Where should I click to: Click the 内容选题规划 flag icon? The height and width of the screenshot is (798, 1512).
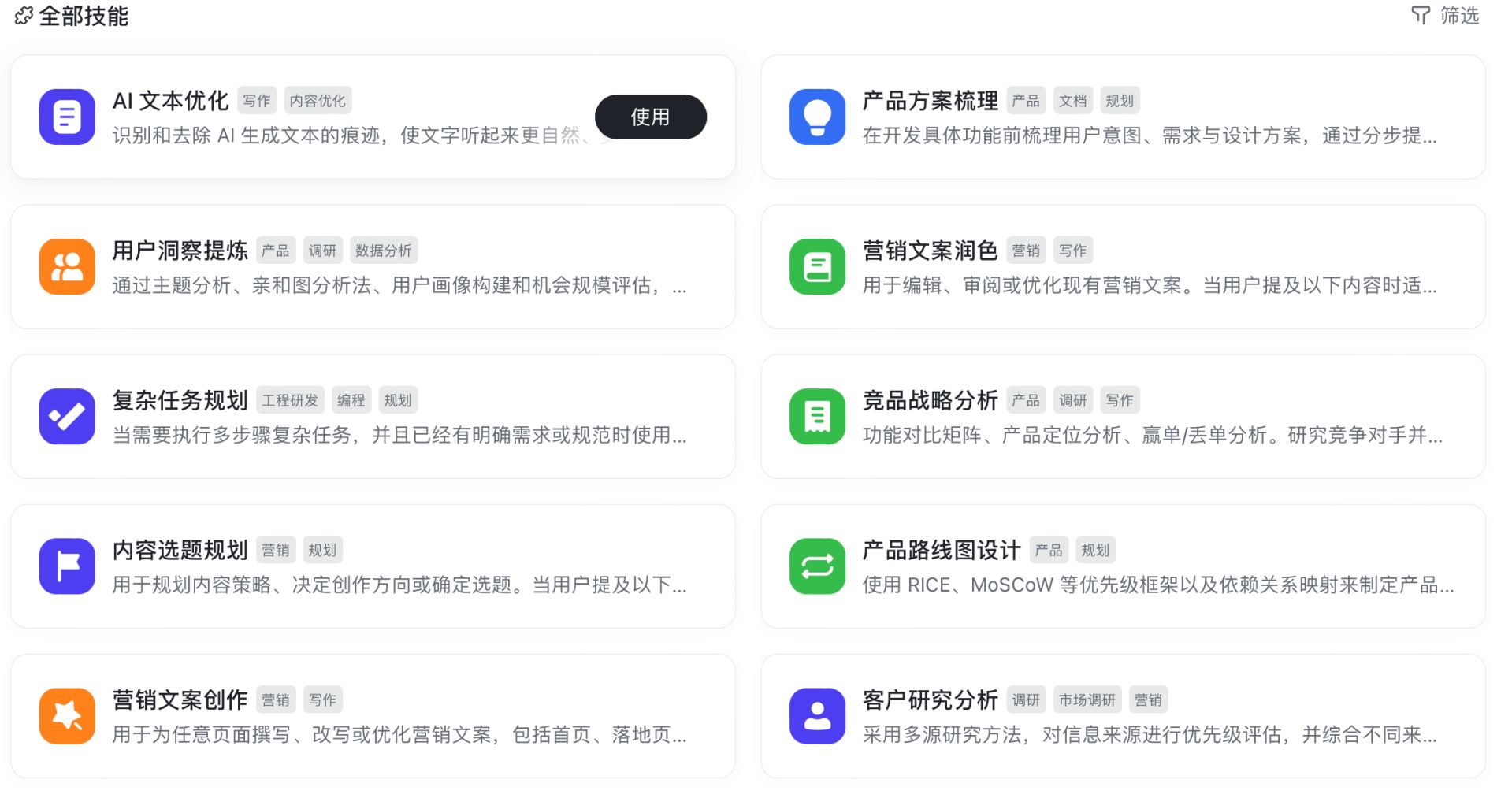(x=67, y=566)
